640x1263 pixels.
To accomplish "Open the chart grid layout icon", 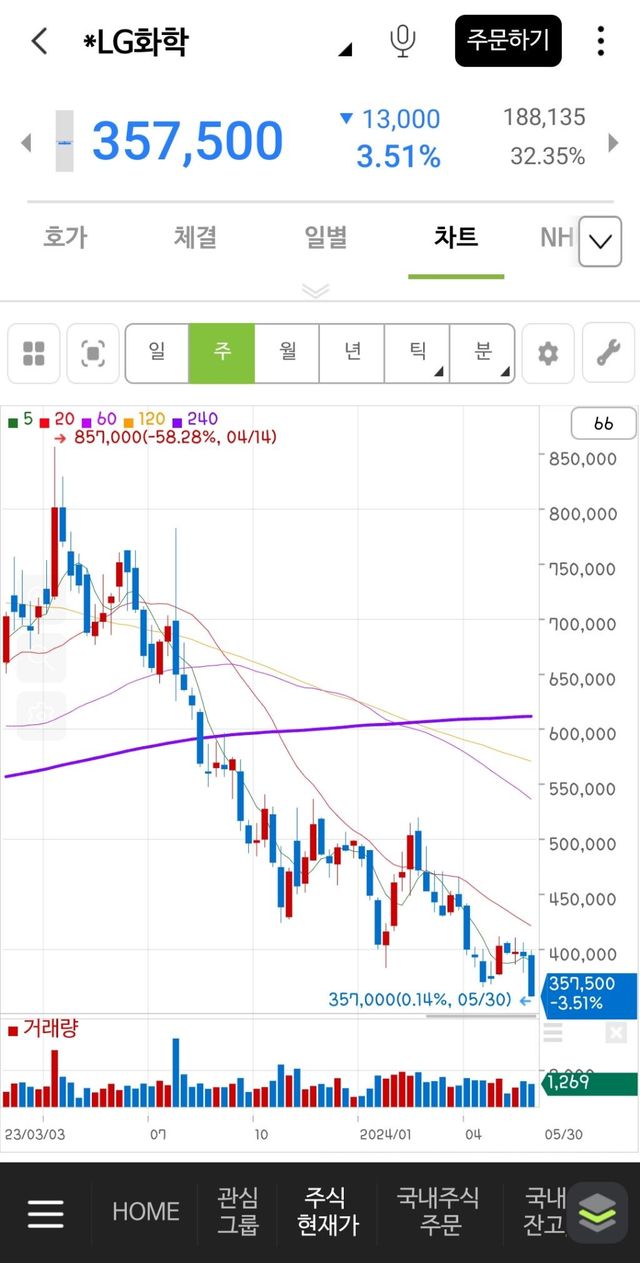I will point(34,353).
